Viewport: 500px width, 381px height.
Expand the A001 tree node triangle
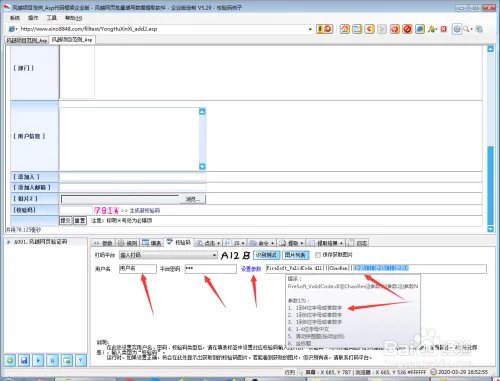point(8,242)
